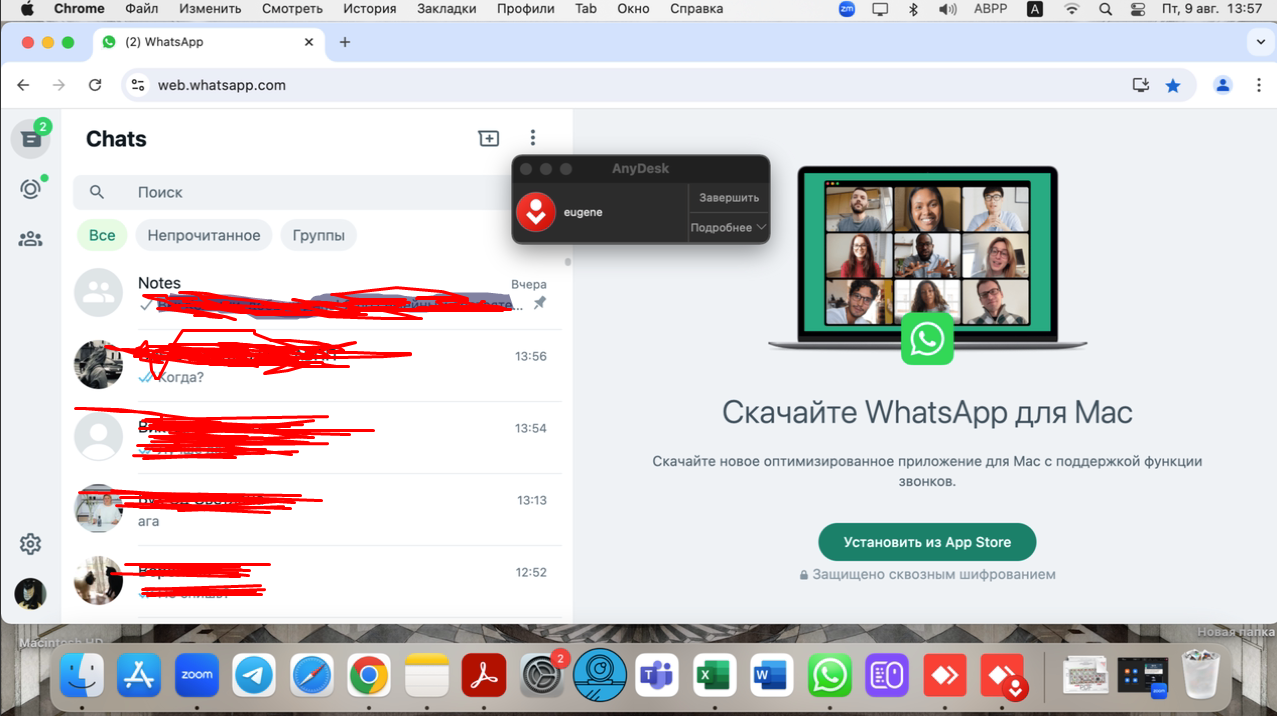The image size is (1277, 716).
Task: Select the "Группы" chat filter
Action: pos(318,236)
